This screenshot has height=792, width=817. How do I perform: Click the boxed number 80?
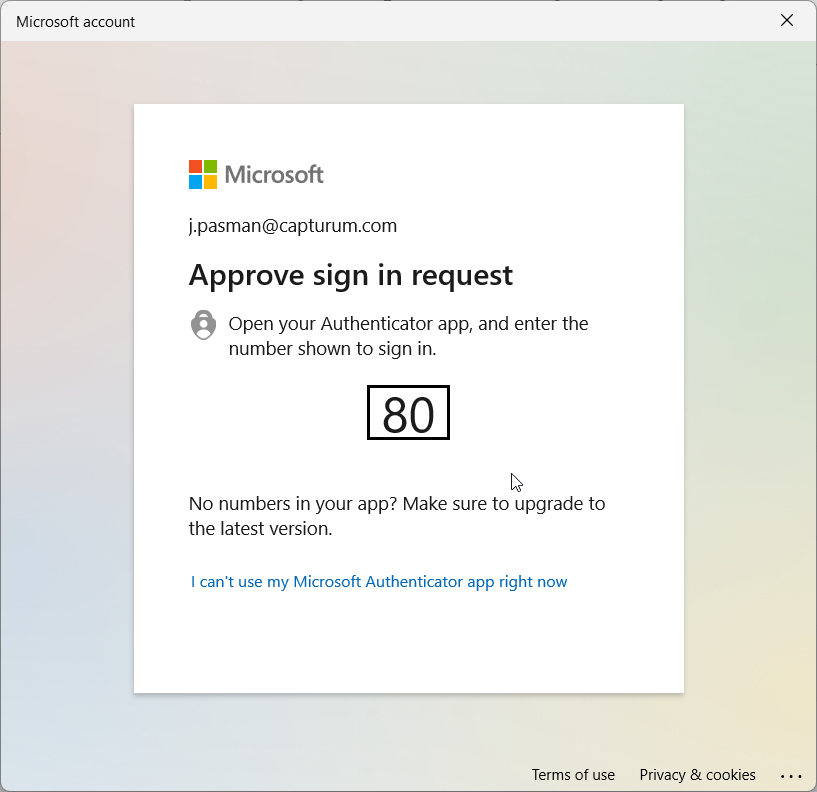tap(408, 413)
